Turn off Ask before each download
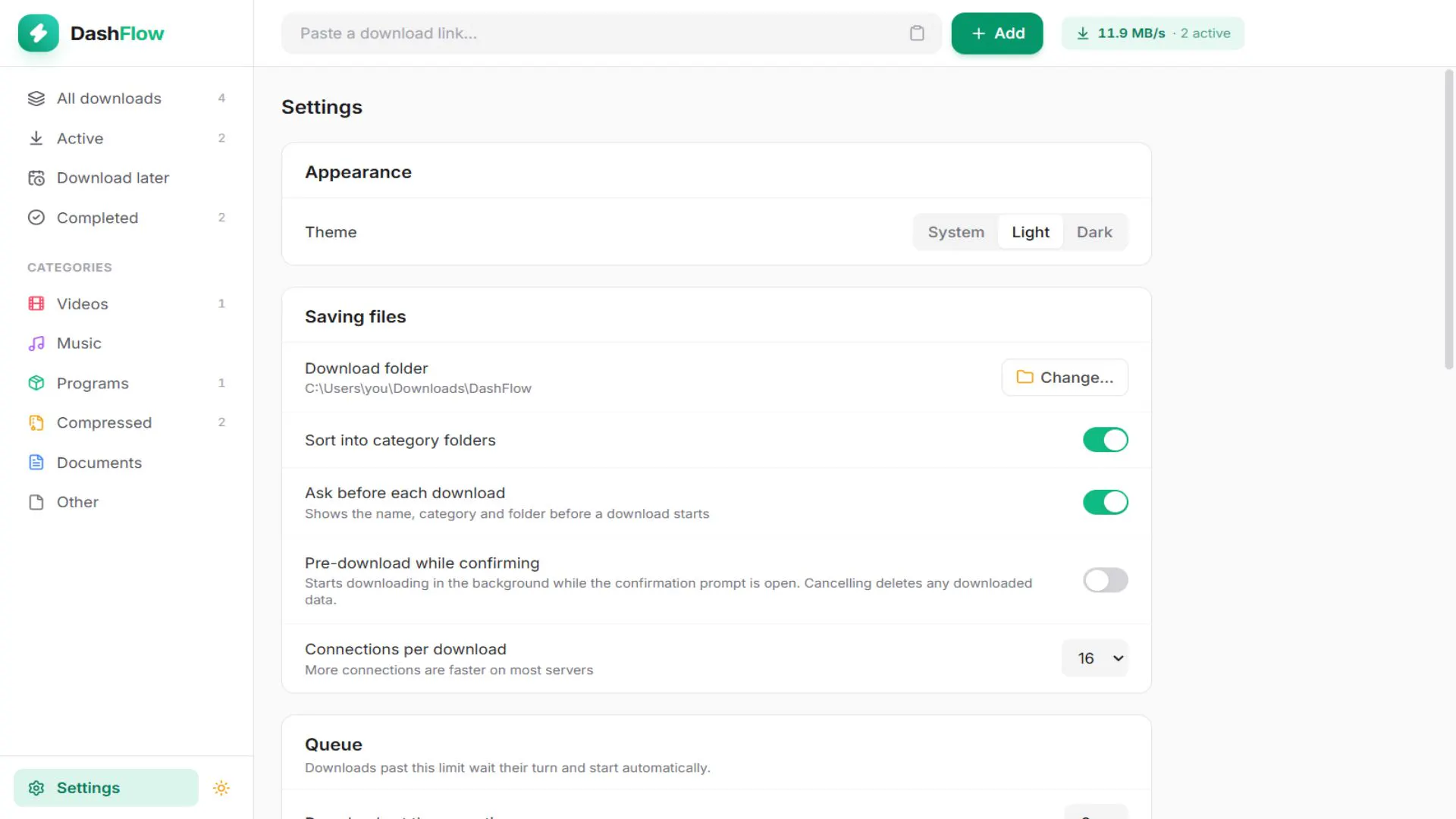The height and width of the screenshot is (819, 1456). click(1105, 502)
